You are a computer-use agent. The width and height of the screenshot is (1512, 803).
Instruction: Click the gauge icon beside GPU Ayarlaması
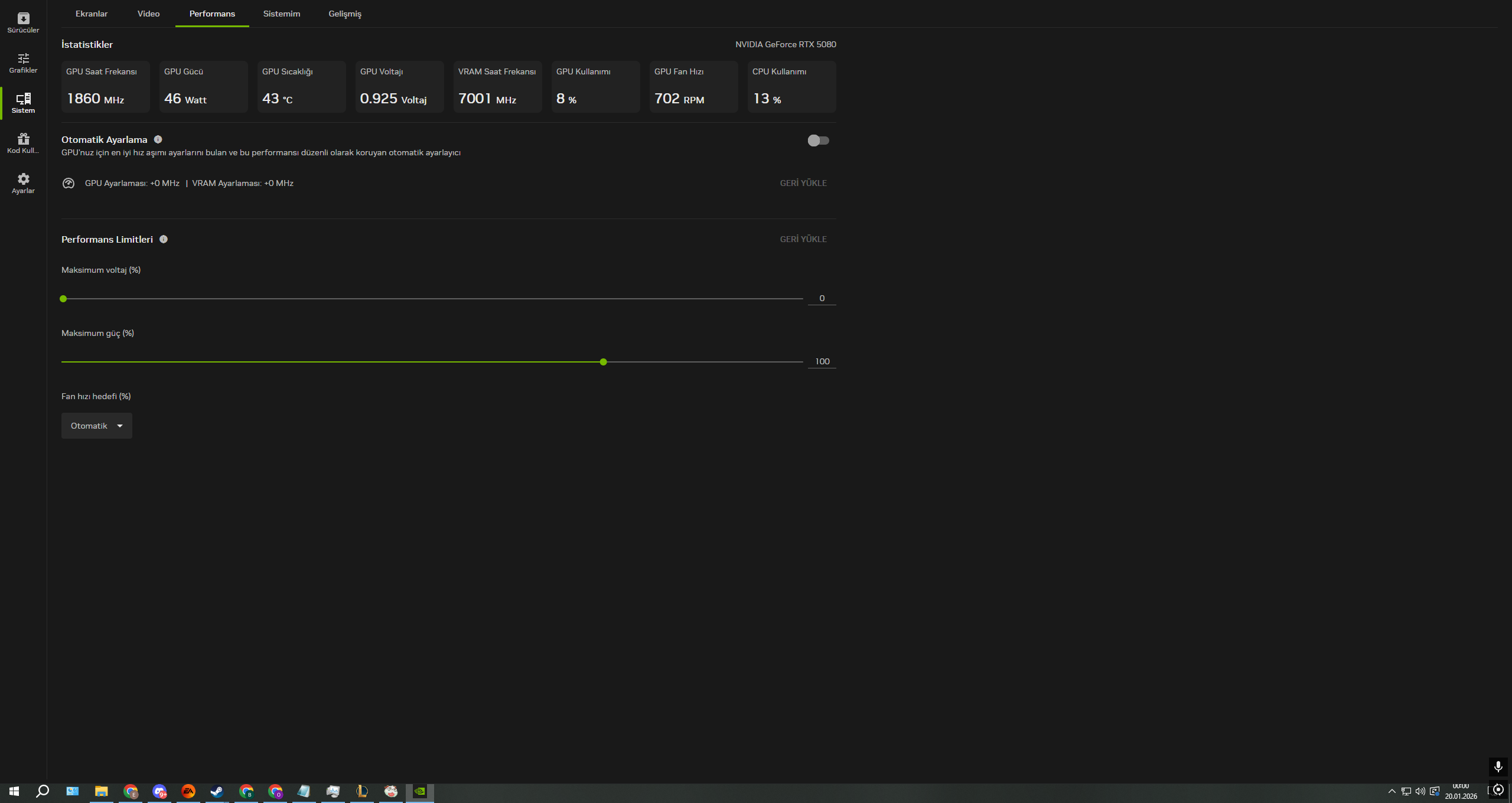69,183
